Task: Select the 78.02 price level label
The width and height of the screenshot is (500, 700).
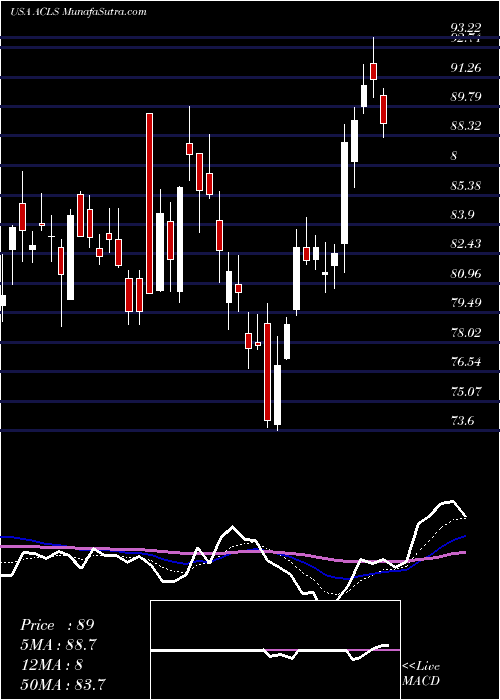Action: tap(466, 333)
